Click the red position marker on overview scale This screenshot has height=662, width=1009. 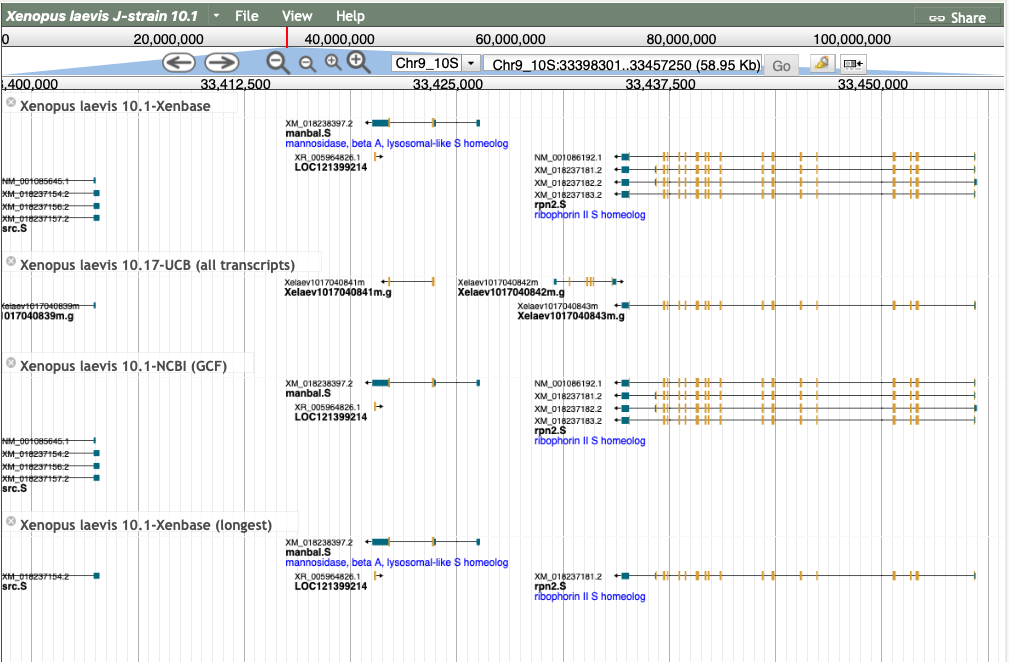[287, 38]
